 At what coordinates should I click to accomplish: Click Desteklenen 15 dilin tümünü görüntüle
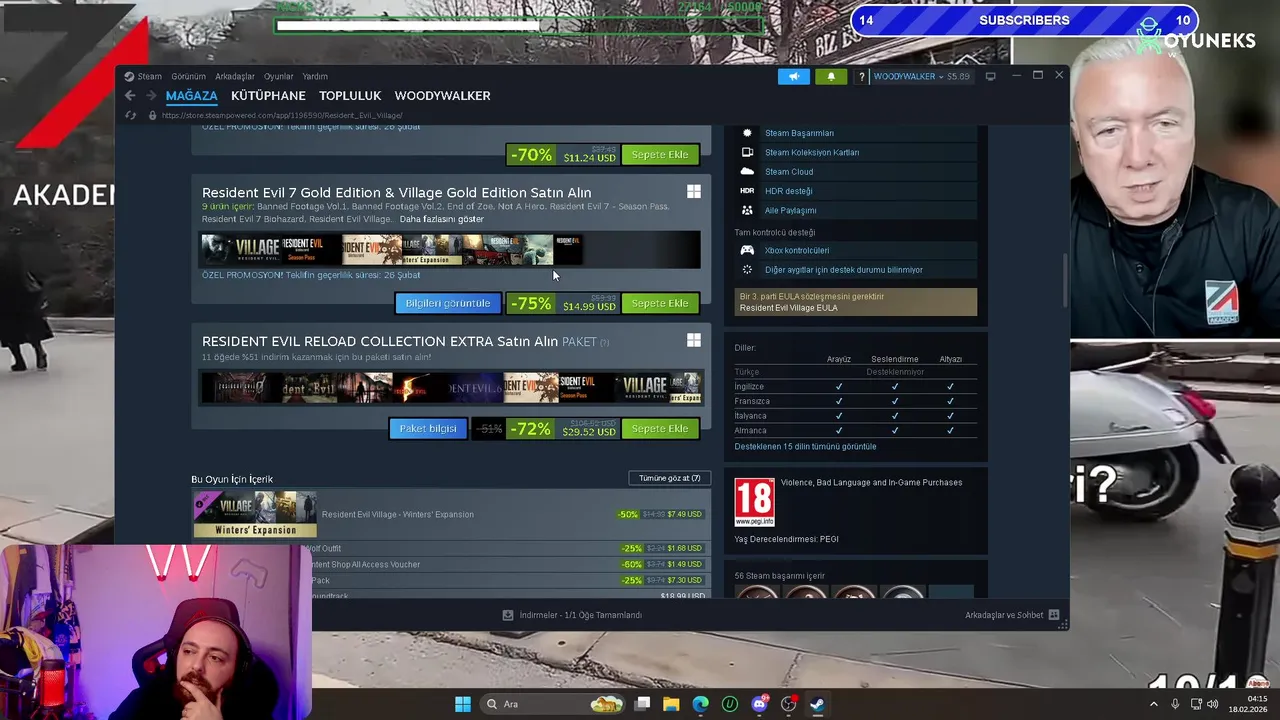point(805,446)
